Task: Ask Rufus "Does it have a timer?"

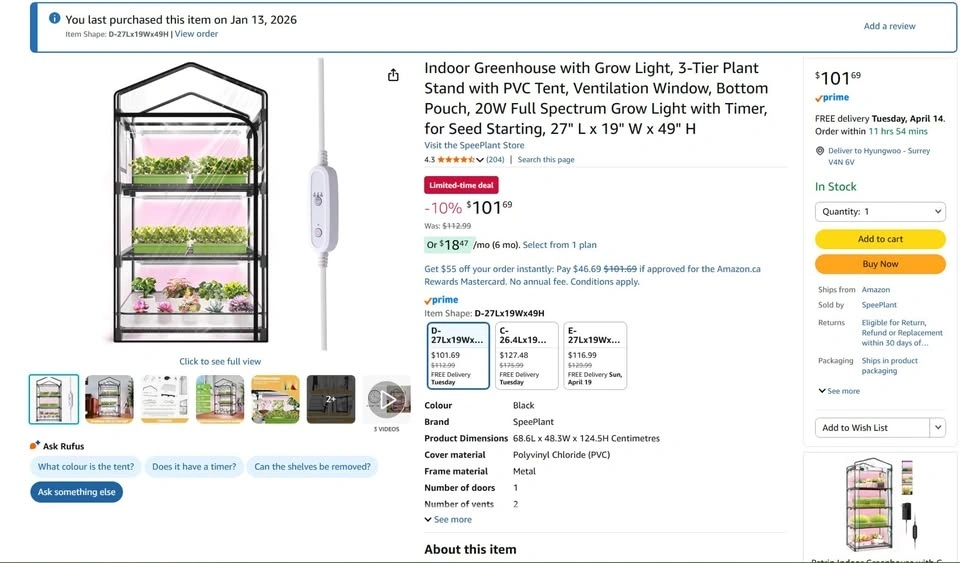Action: pyautogui.click(x=194, y=467)
